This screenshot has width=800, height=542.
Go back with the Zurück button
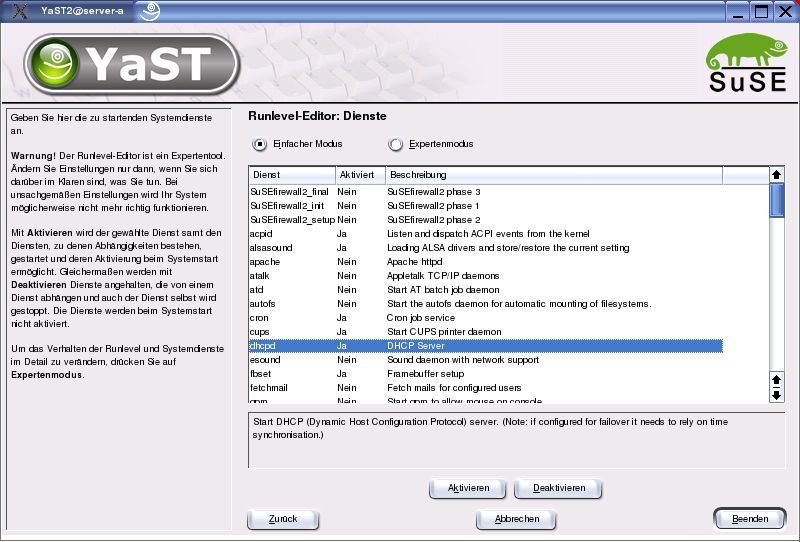(283, 519)
